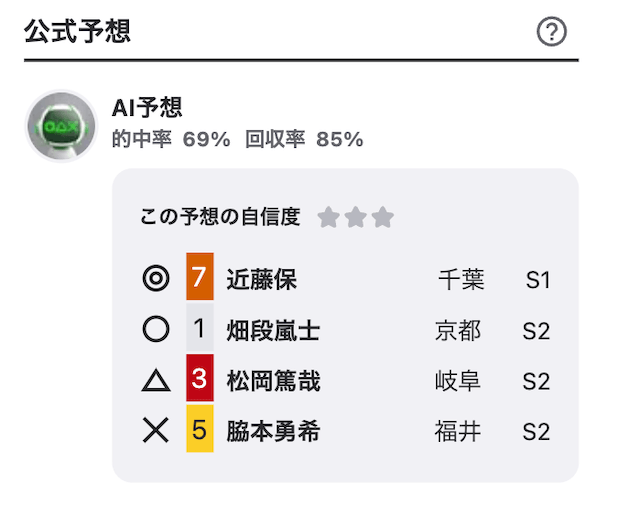The height and width of the screenshot is (505, 640).
Task: Click the white number 1 badge
Action: (200, 327)
